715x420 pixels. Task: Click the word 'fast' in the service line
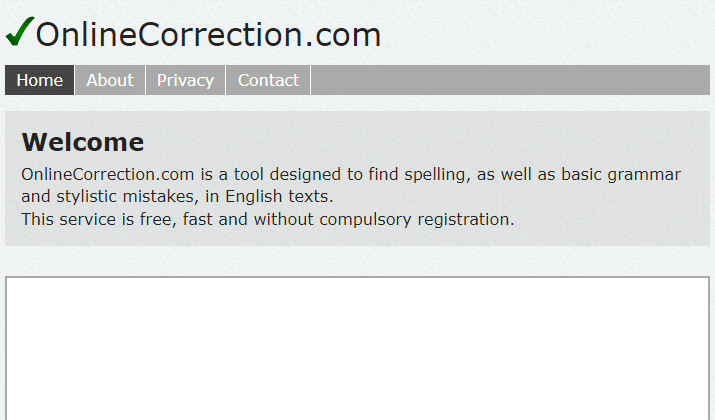pyautogui.click(x=197, y=219)
